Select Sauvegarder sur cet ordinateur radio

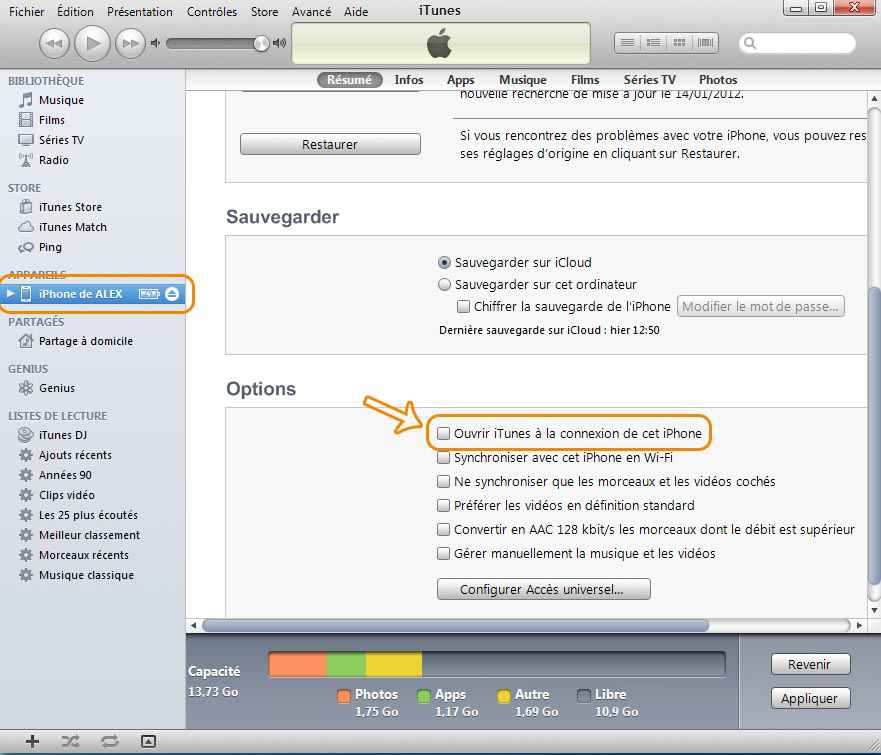[x=444, y=284]
